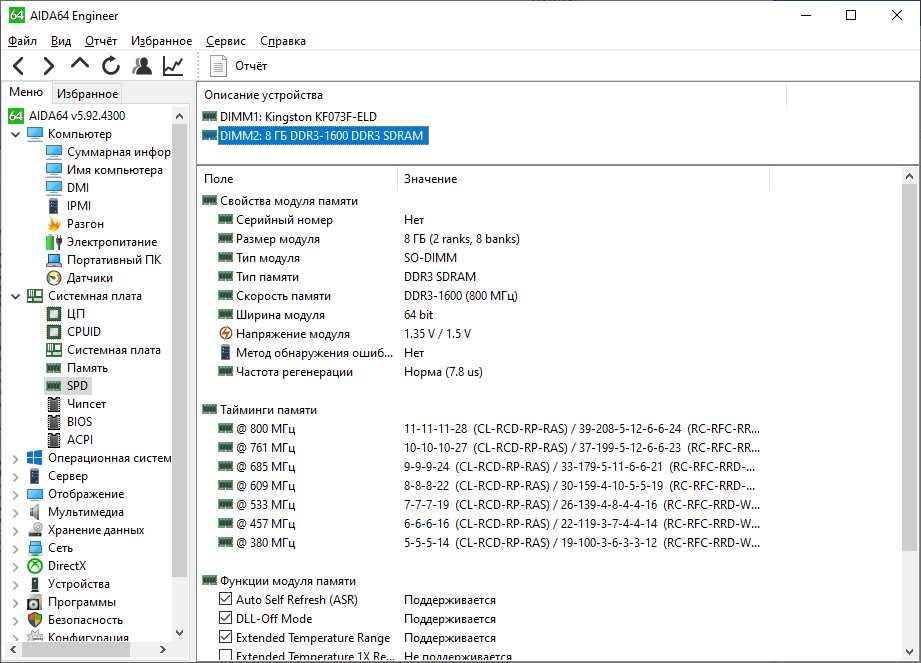The image size is (921, 663).
Task: Toggle the Extended Temperature Range checkbox
Action: (226, 637)
